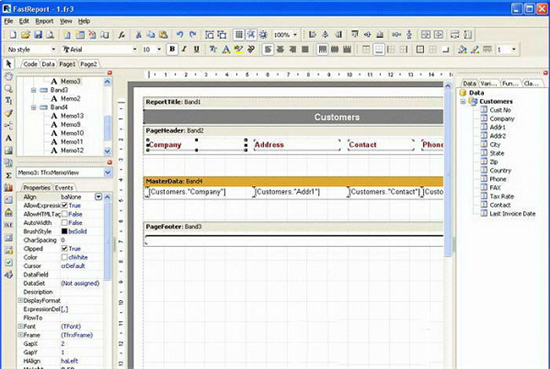Switch to the Events tab
Image resolution: width=550 pixels, height=369 pixels.
click(64, 188)
